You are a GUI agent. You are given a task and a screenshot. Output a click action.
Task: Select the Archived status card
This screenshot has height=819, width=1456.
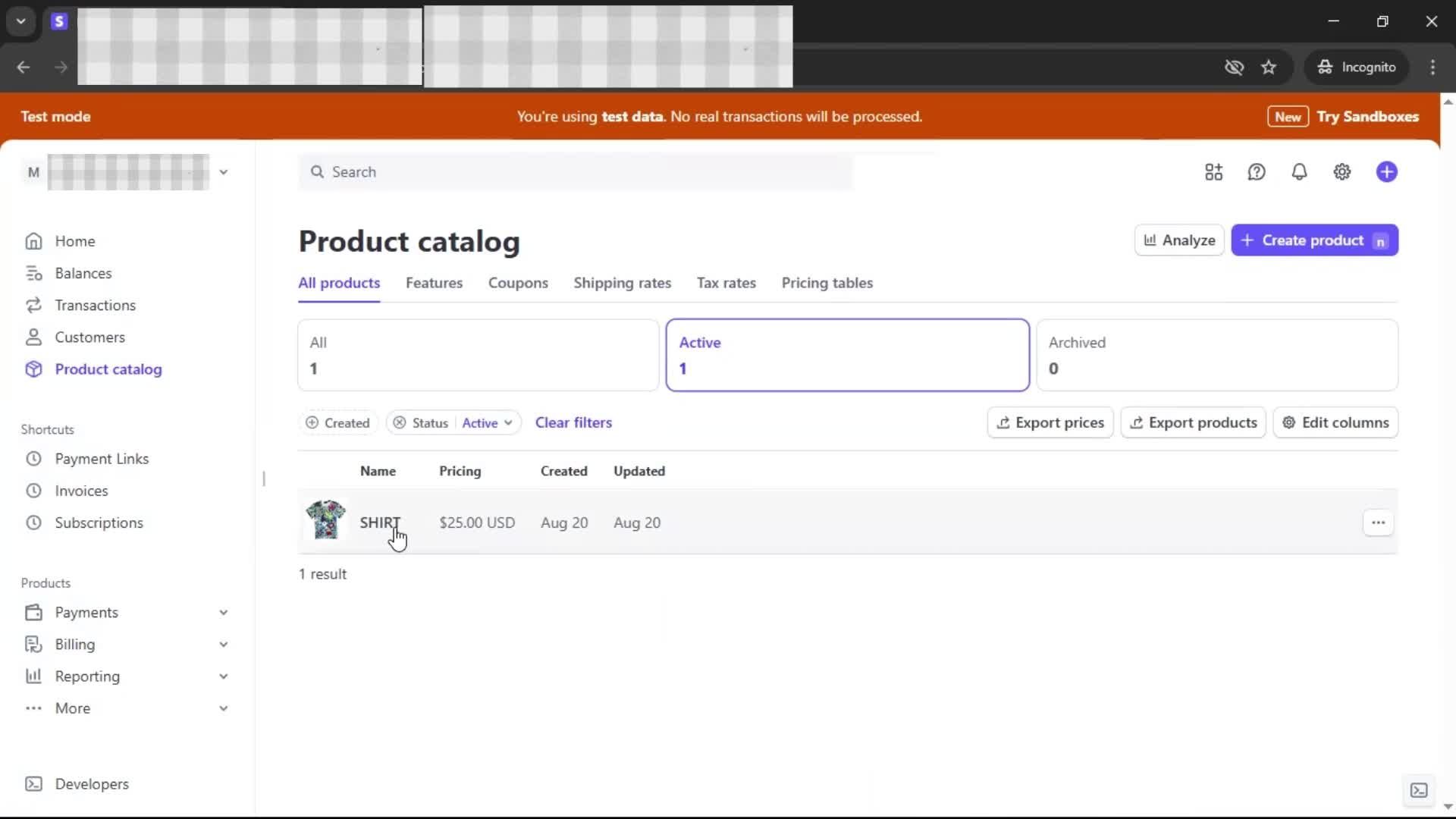[1216, 355]
